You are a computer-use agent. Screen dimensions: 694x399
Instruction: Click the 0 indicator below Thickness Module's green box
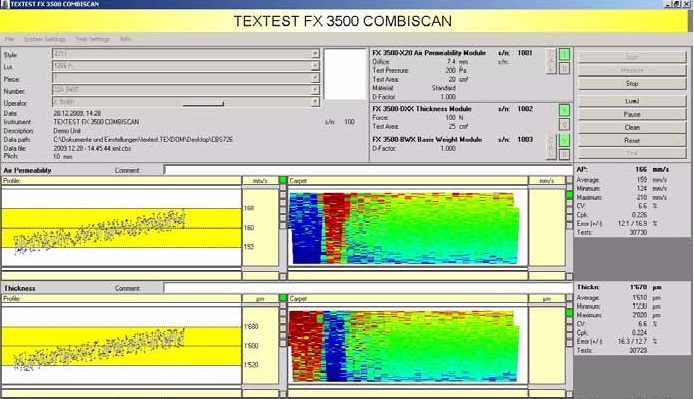click(x=564, y=125)
